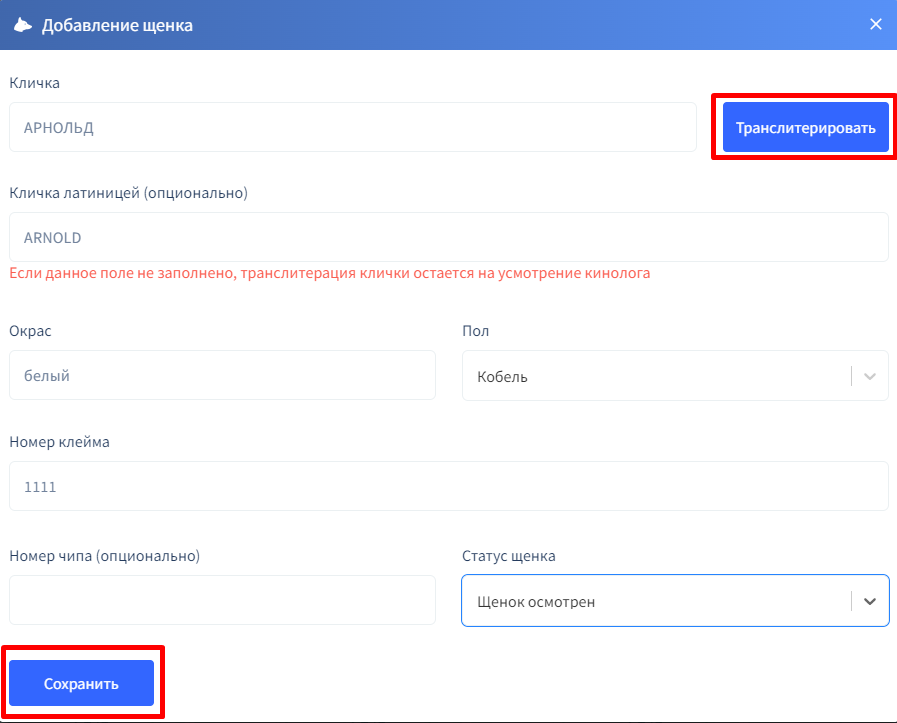897x723 pixels.
Task: Open Статус щенка combo showing Щенок осмотрен
Action: click(655, 602)
